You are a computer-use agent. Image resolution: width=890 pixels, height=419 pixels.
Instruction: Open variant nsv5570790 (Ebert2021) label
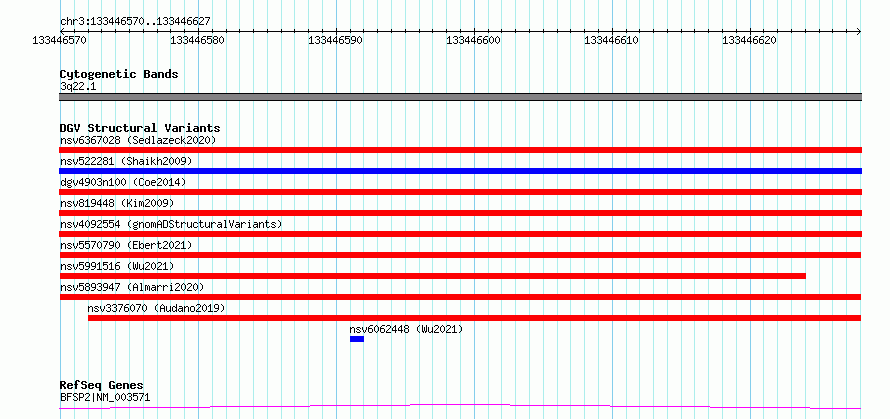(x=126, y=245)
